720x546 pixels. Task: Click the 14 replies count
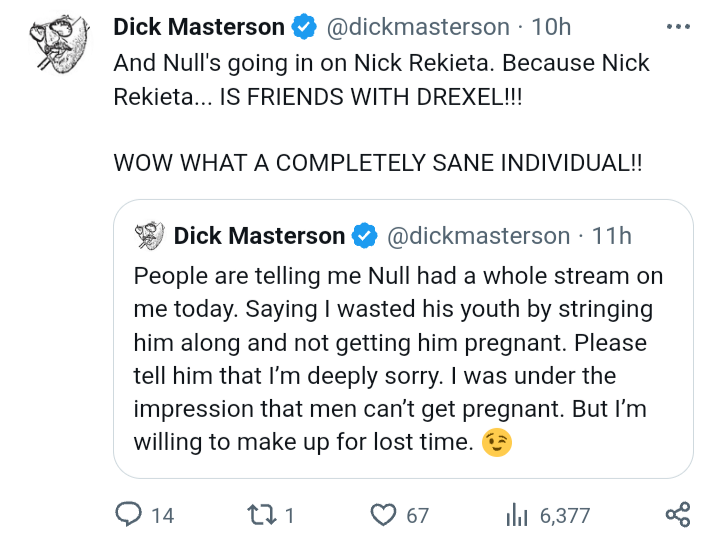tap(162, 515)
